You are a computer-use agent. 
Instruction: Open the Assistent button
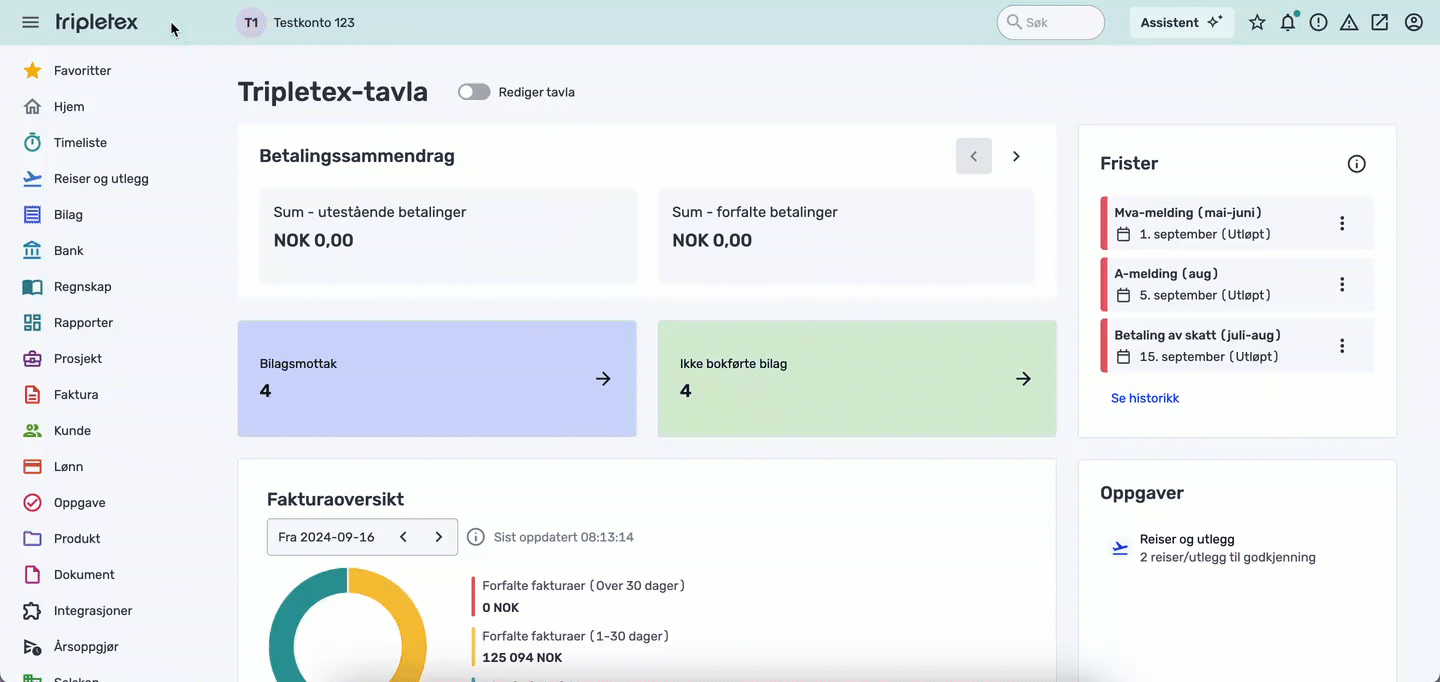1181,22
